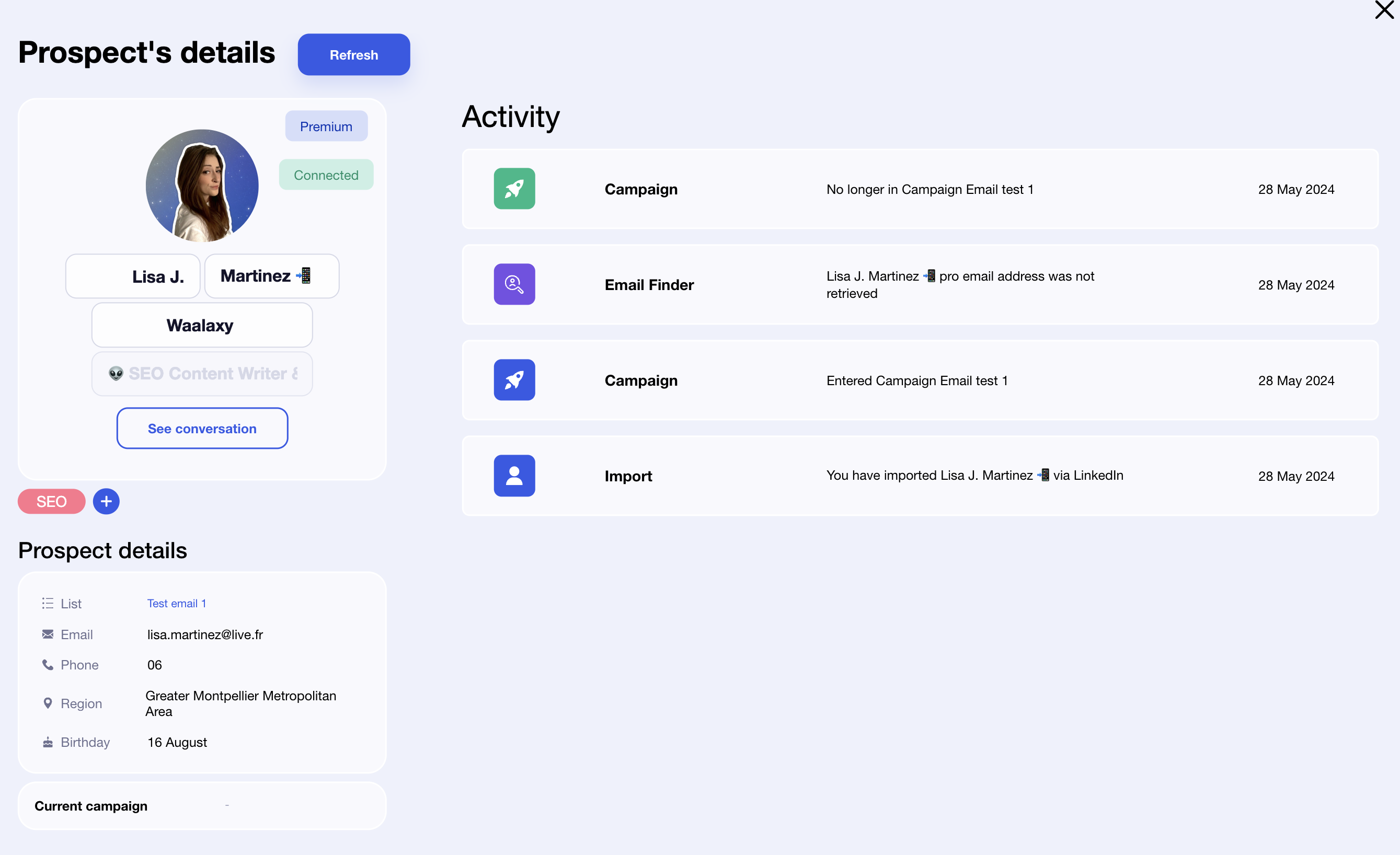Viewport: 1400px width, 855px height.
Task: Open the Activity section tab
Action: [511, 115]
